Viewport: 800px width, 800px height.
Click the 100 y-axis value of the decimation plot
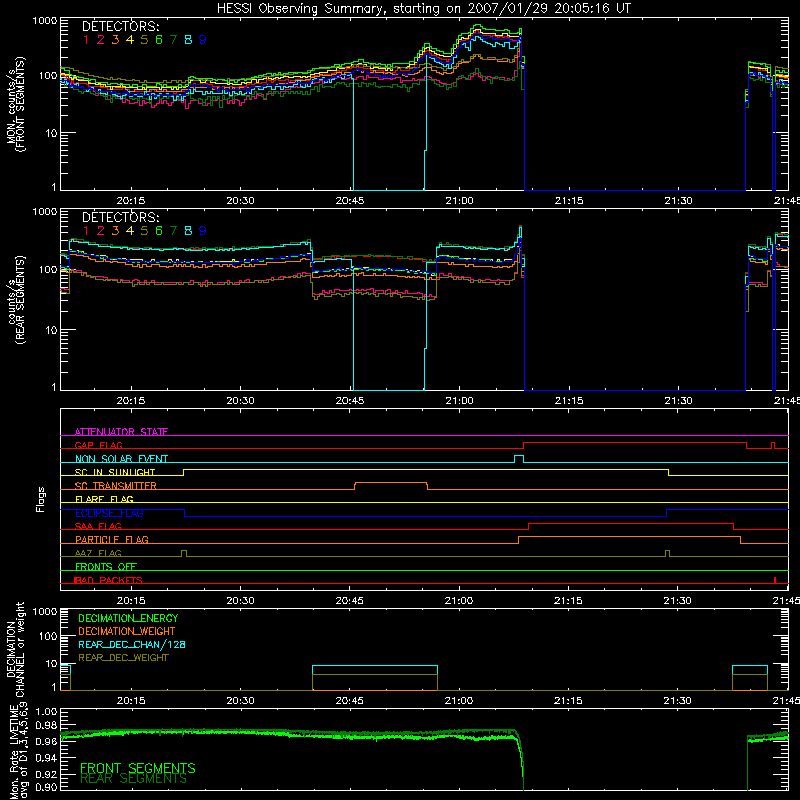coord(48,636)
